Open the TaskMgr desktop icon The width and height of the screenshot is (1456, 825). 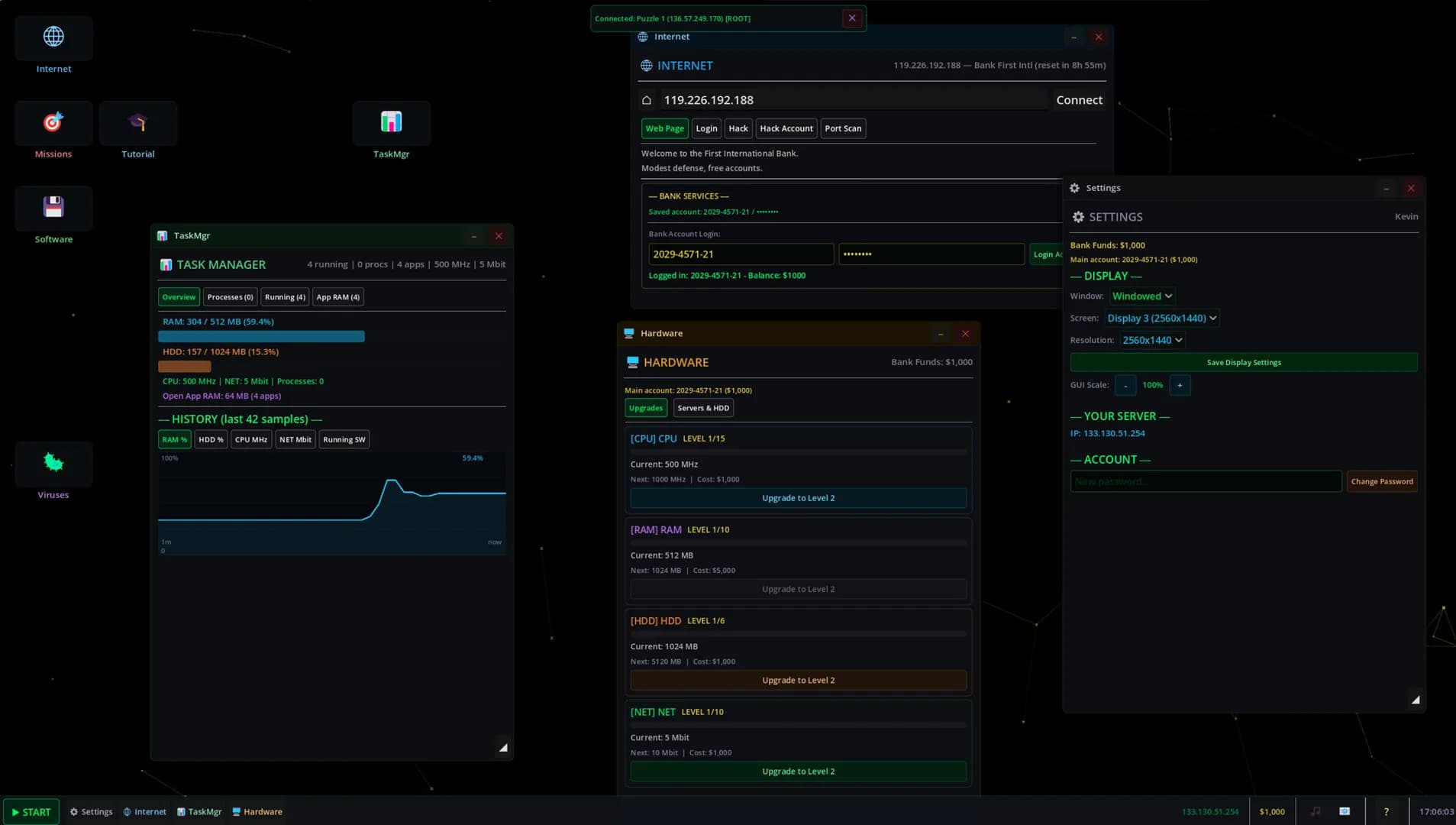pos(391,131)
